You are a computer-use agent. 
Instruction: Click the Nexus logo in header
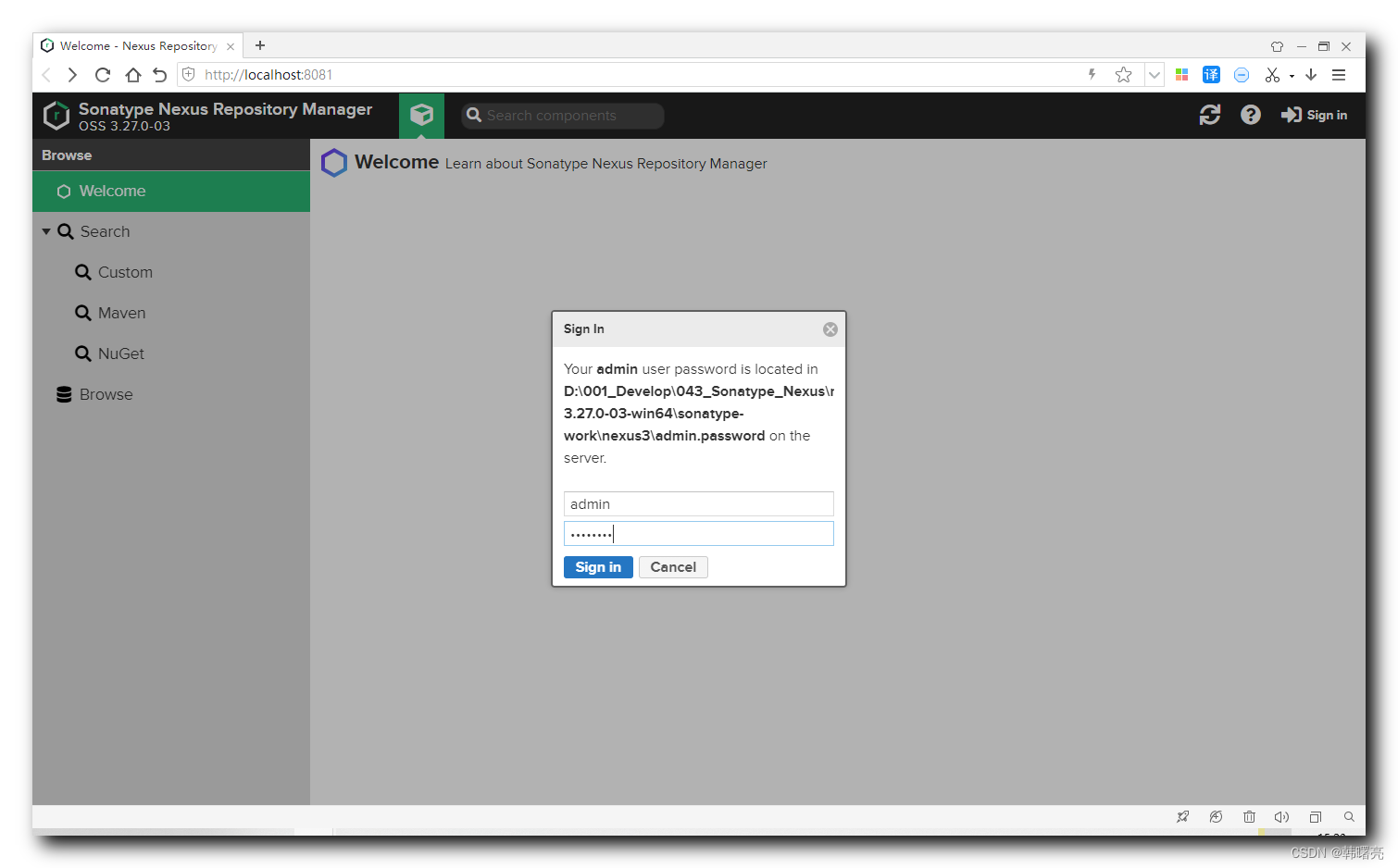click(x=56, y=116)
